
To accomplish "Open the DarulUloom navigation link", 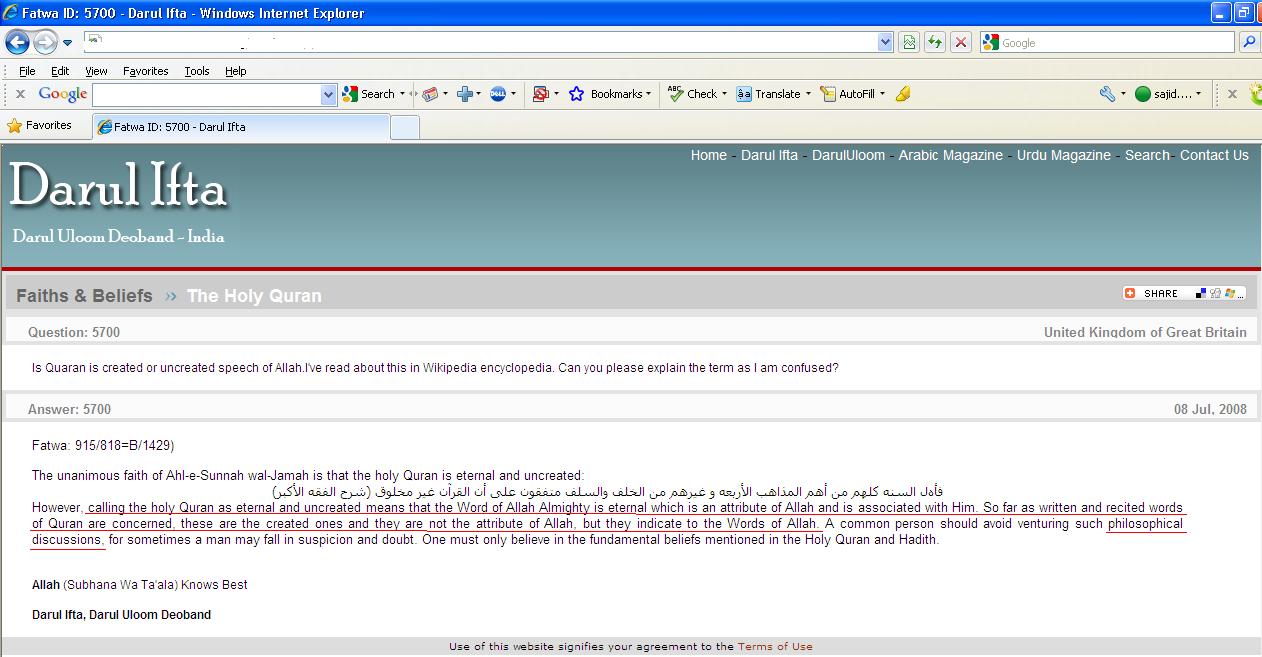I will point(848,155).
